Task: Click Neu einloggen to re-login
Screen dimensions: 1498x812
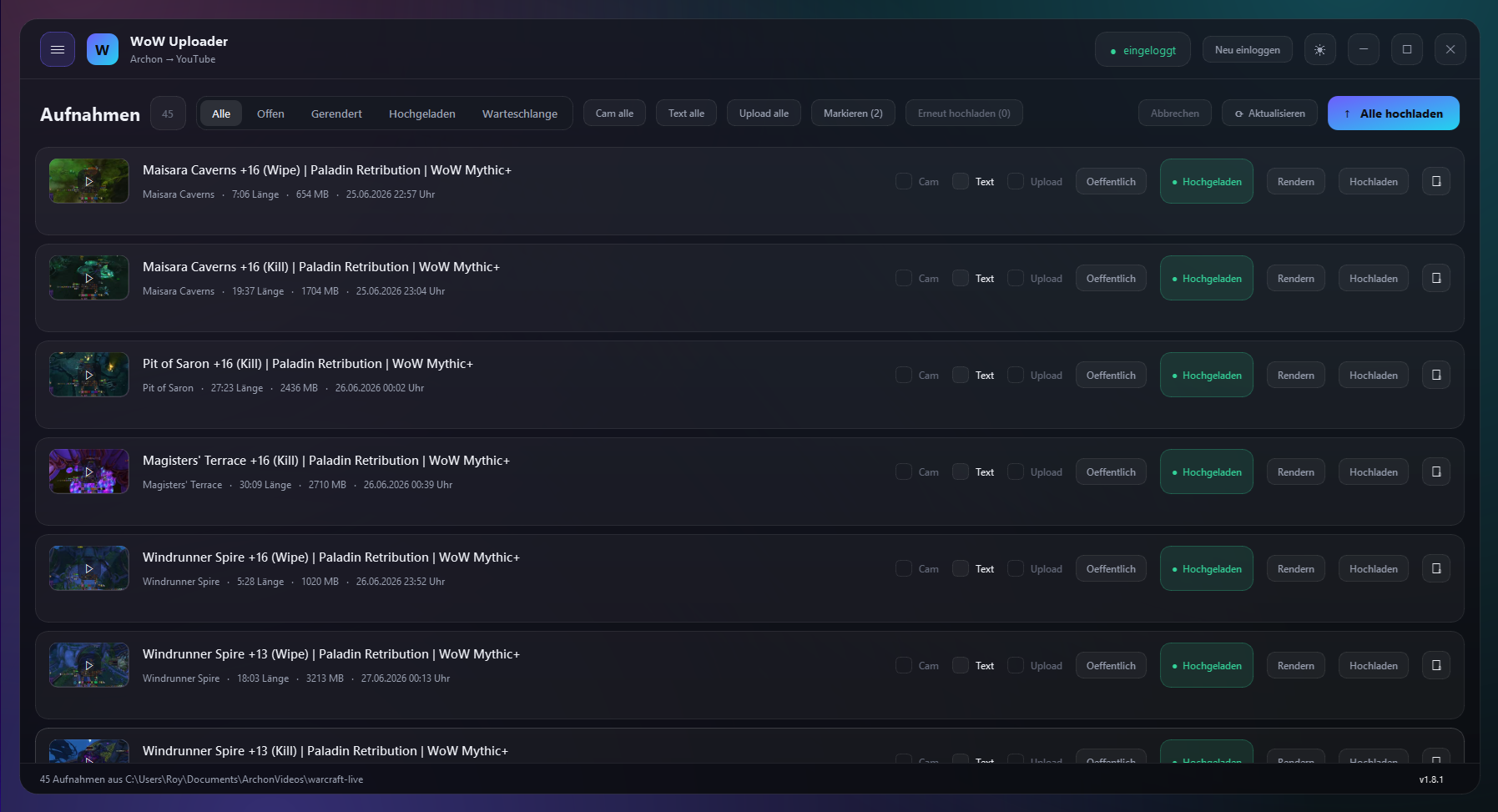Action: click(1248, 50)
